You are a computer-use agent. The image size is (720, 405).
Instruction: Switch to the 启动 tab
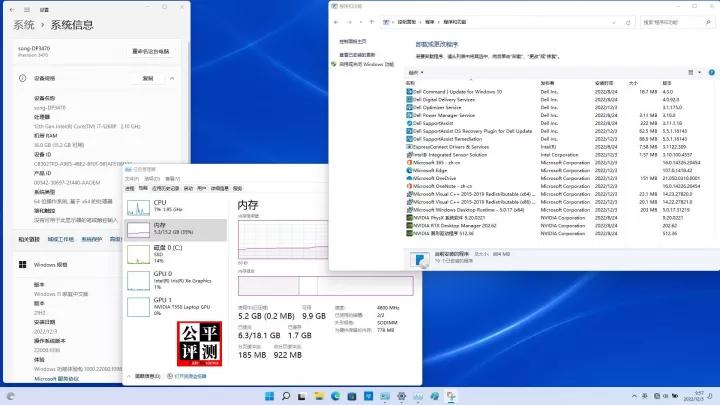click(x=188, y=188)
